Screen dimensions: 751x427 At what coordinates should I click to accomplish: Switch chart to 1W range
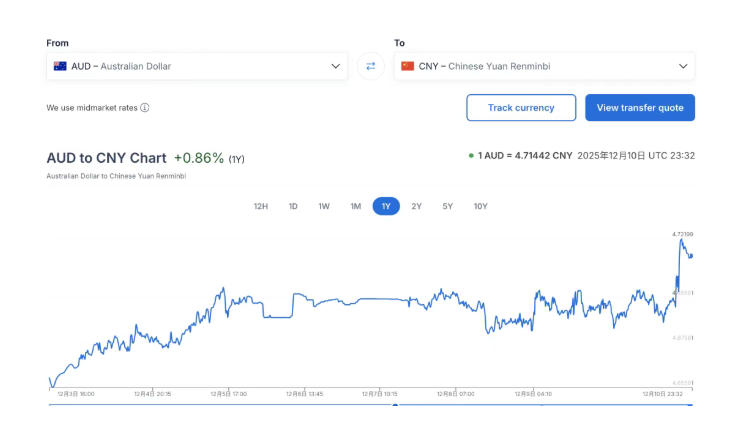pyautogui.click(x=324, y=206)
